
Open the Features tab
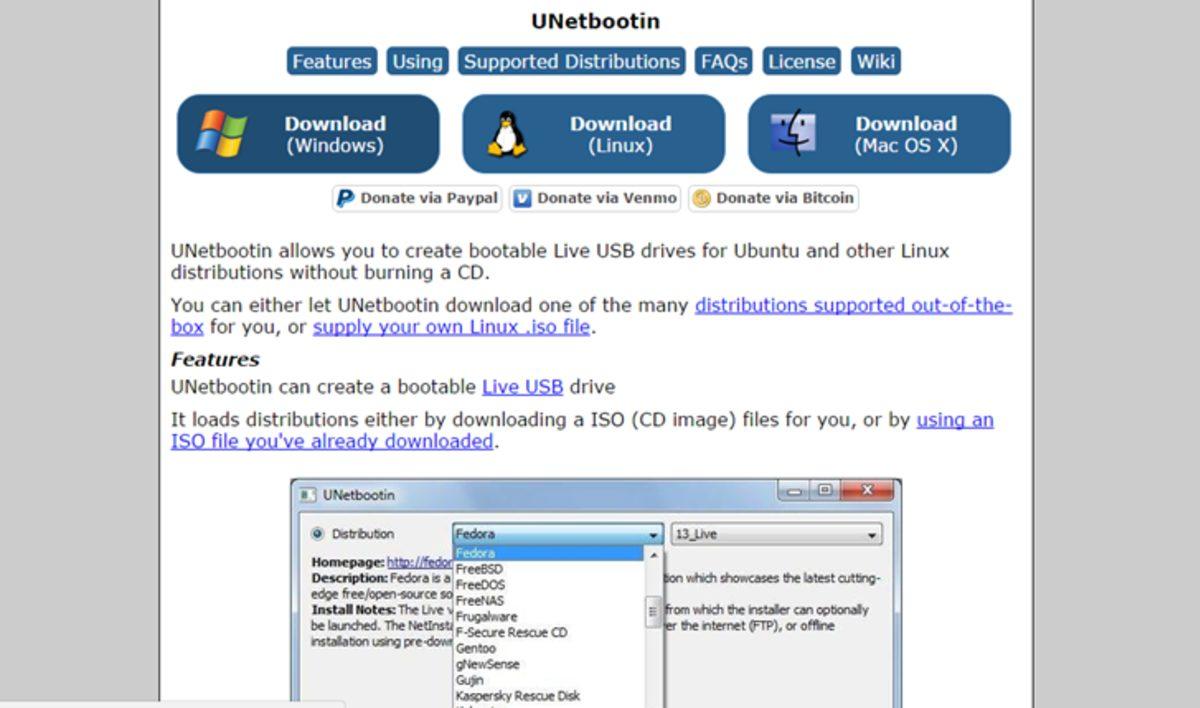pos(331,62)
